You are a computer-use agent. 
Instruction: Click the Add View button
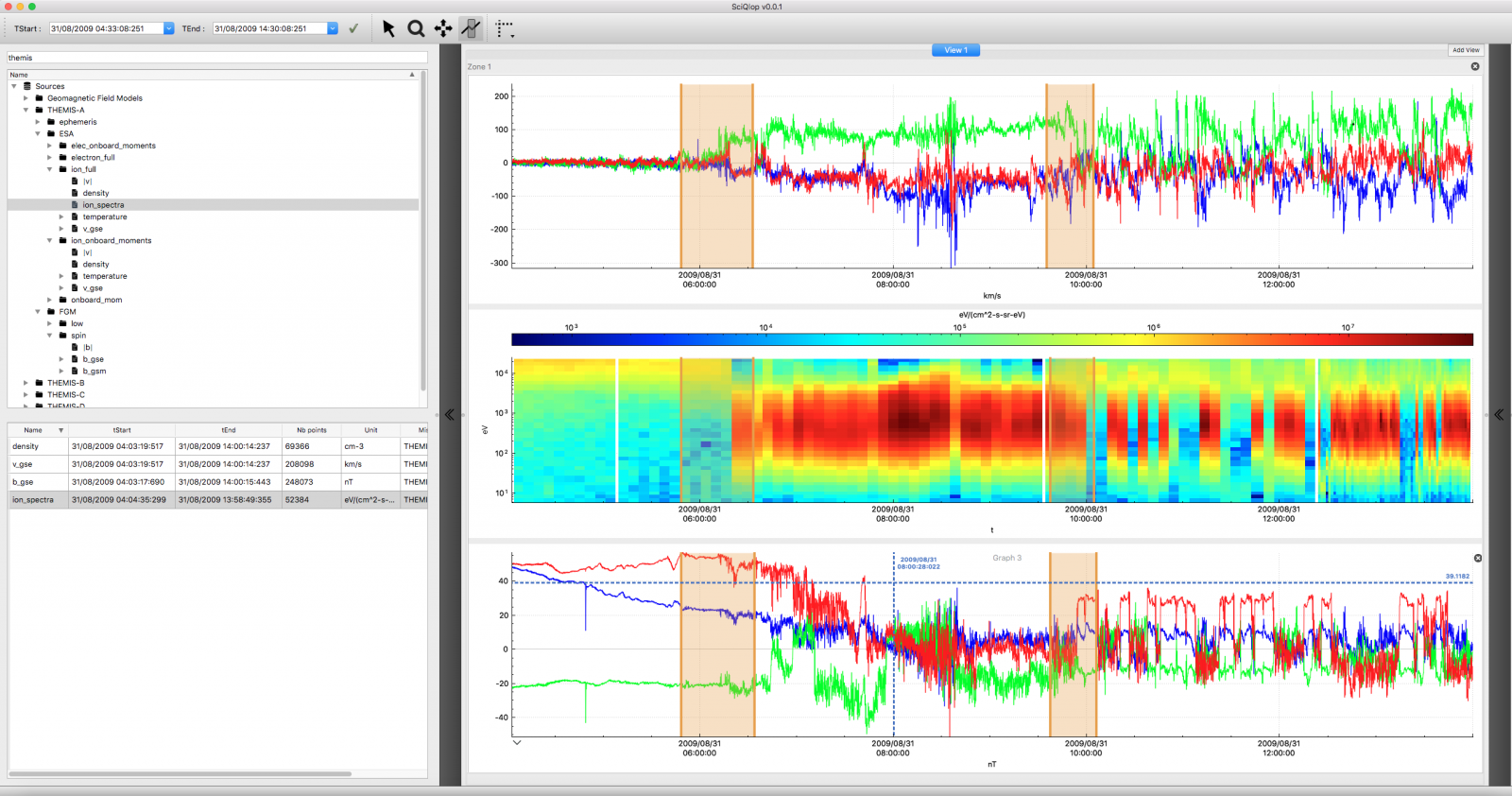(x=1466, y=50)
